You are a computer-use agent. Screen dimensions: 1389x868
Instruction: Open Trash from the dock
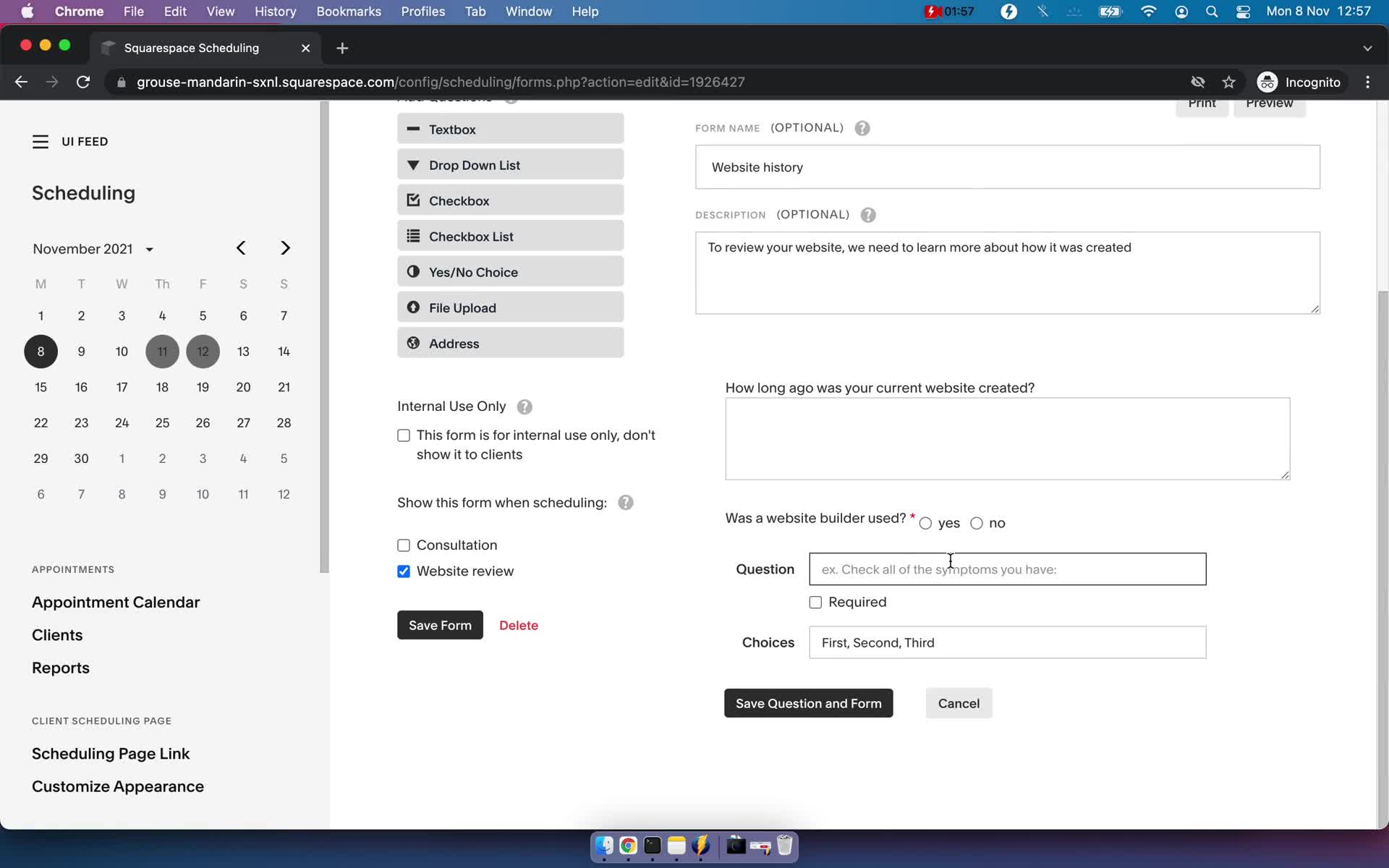785,846
